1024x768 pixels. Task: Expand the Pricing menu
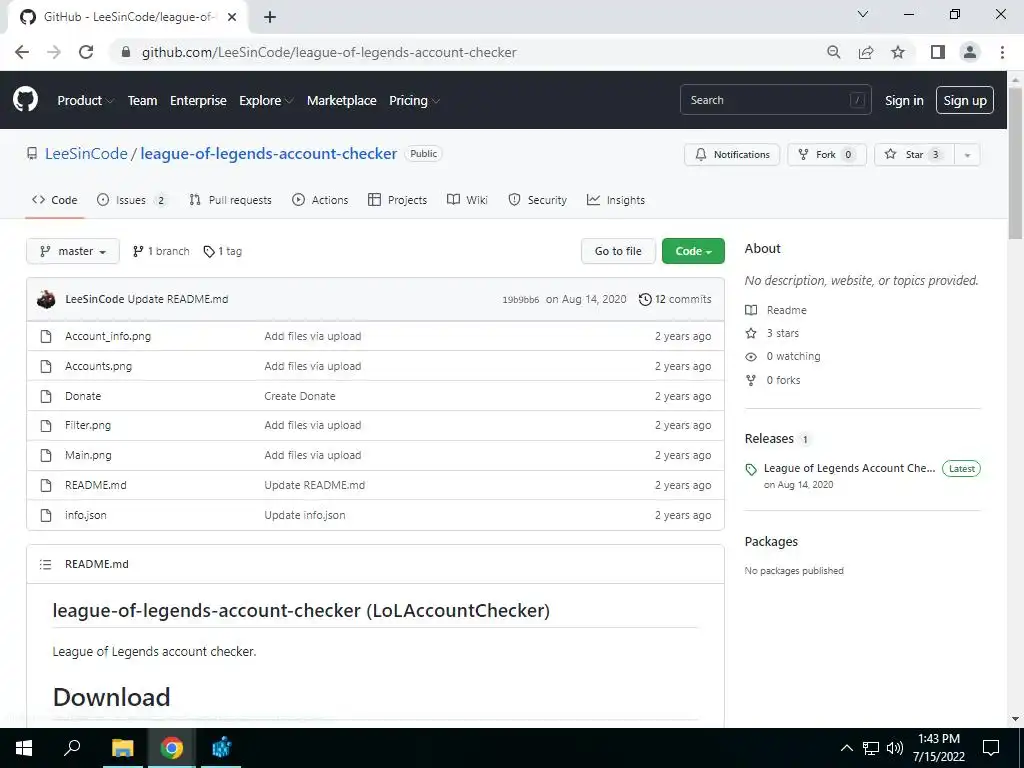coord(414,101)
